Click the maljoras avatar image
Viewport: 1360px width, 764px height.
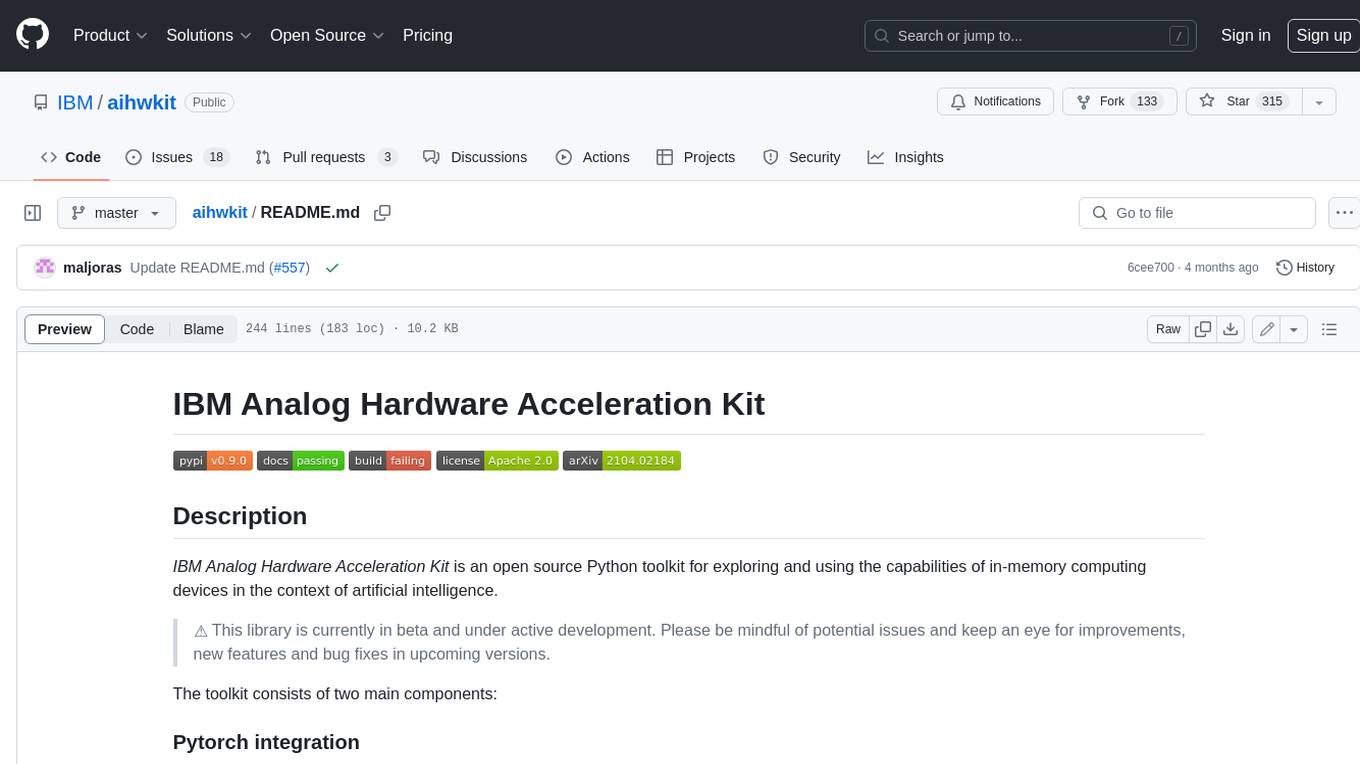pyautogui.click(x=45, y=268)
